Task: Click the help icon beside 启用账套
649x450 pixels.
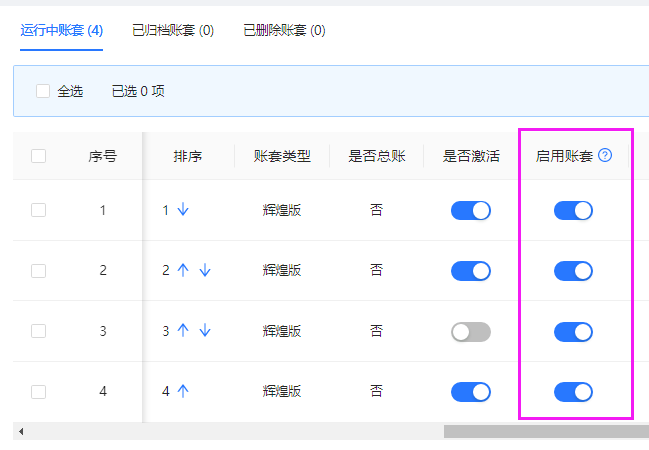Action: click(605, 156)
